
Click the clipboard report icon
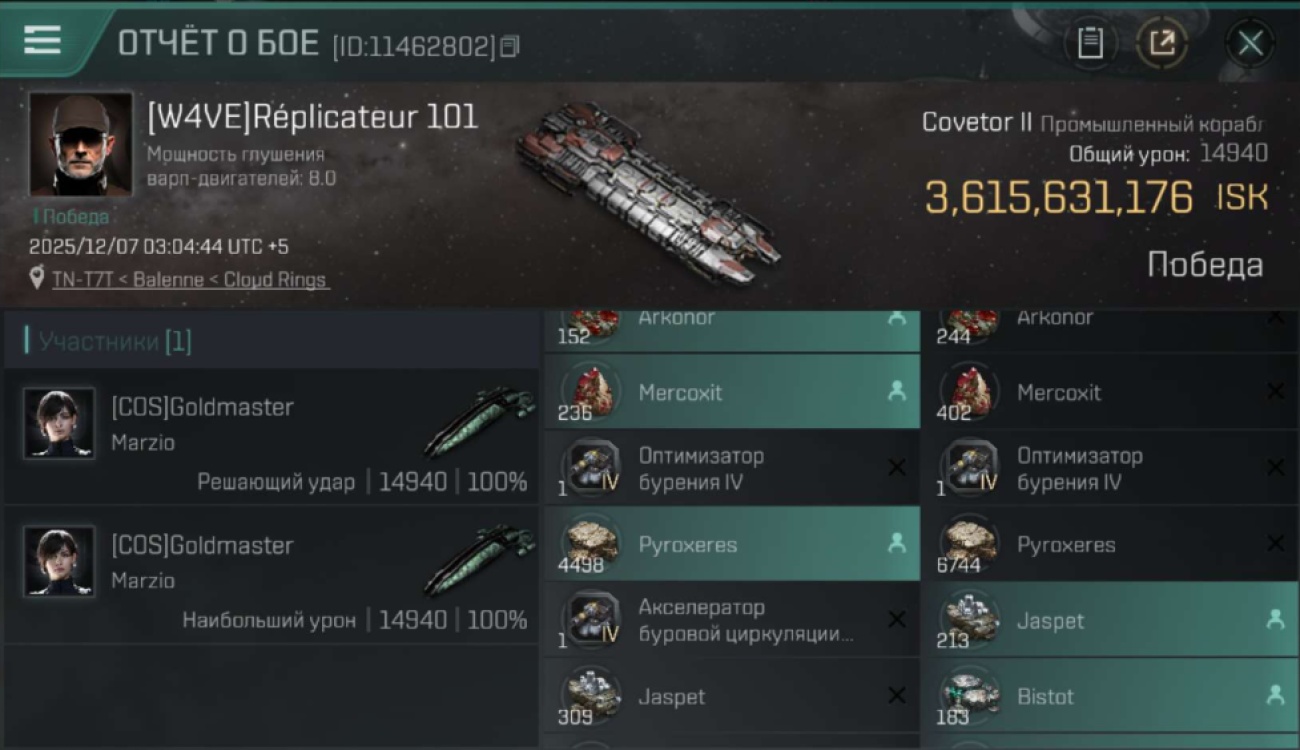click(x=1090, y=43)
